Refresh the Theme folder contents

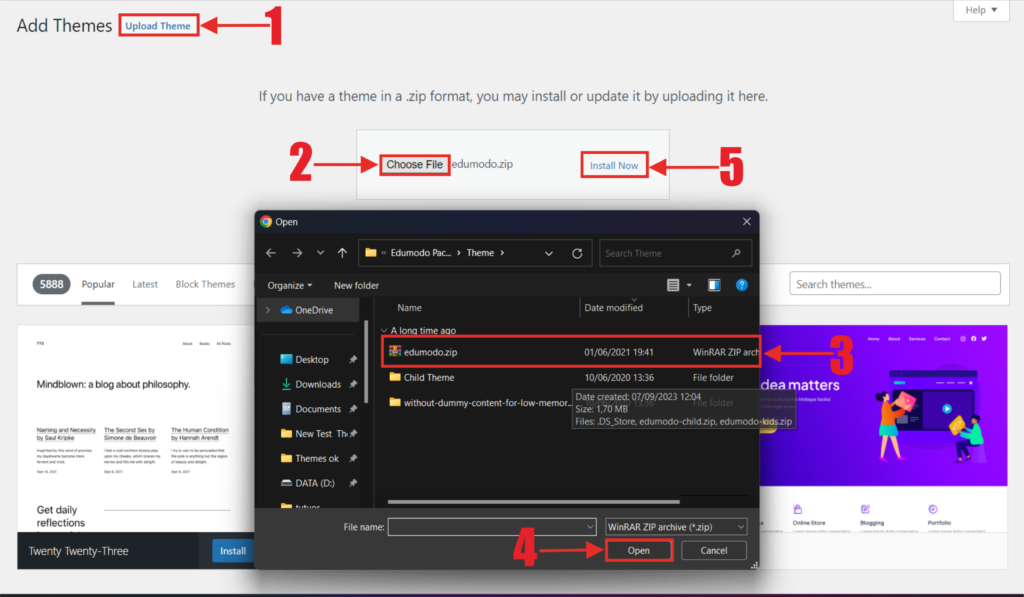(x=576, y=253)
